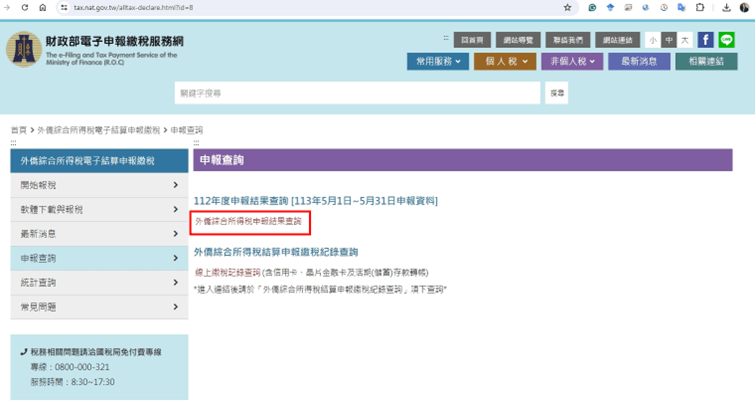Viewport: 755px width, 406px height.
Task: Click browser home icon
Action: pyautogui.click(x=42, y=7)
